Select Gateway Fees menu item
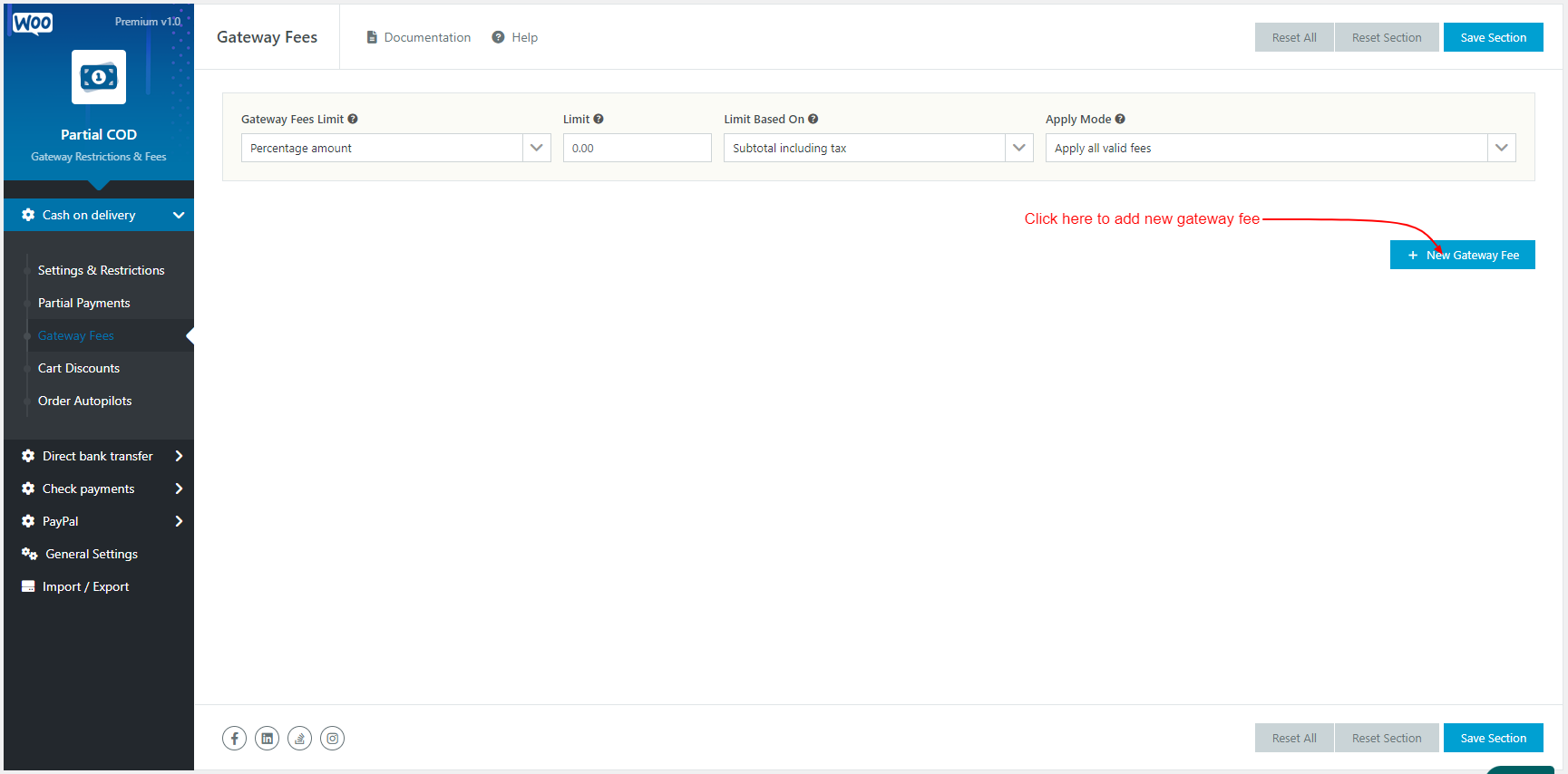The width and height of the screenshot is (1568, 774). tap(76, 335)
